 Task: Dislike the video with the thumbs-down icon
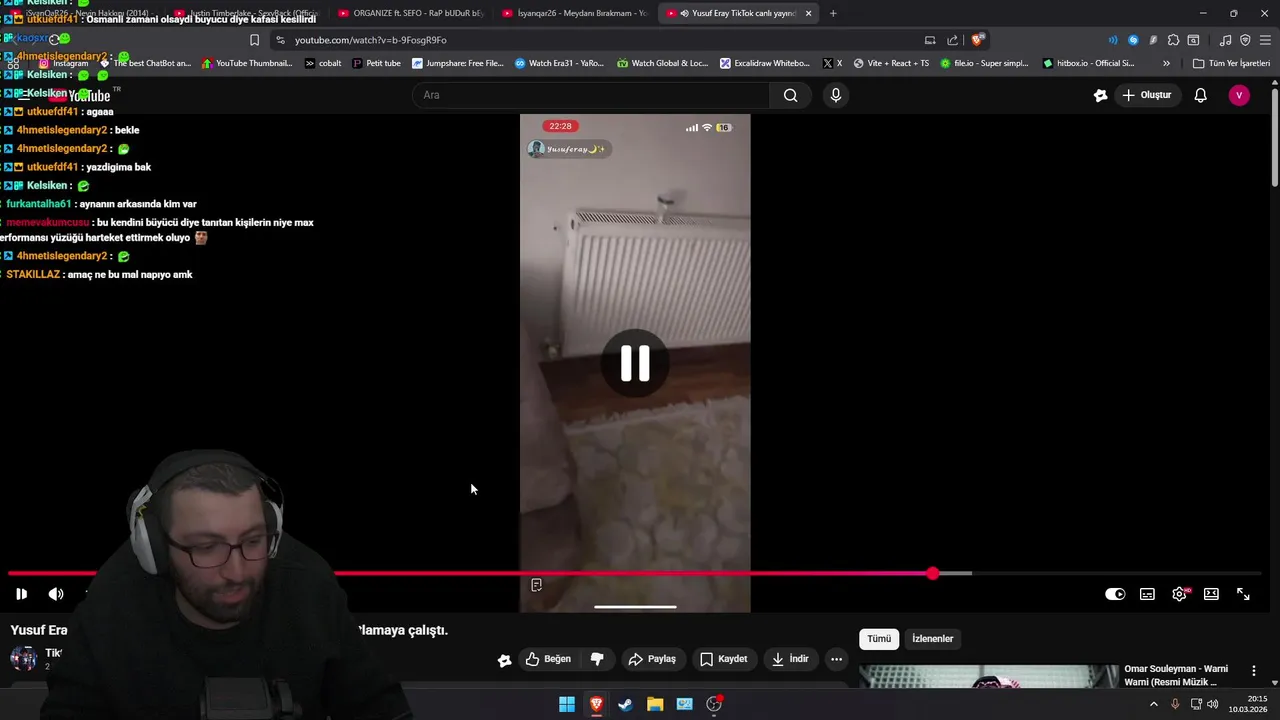click(x=597, y=659)
